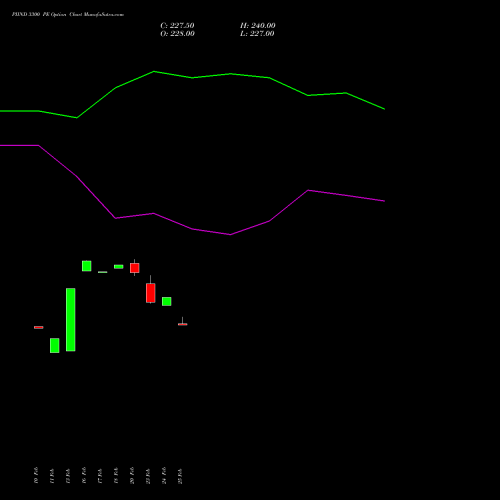Viewport: 500px width, 500px height.
Task: Select the 17 Feb date label
Action: [100, 475]
